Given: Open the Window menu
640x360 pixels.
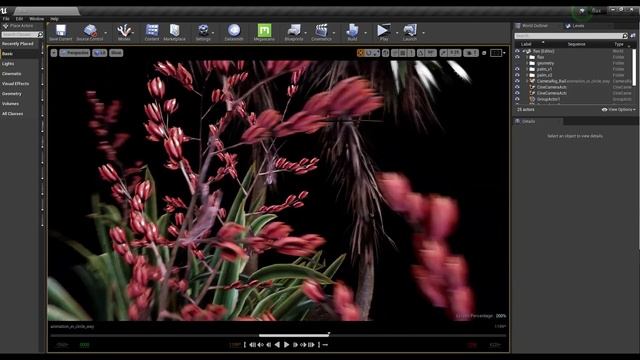Looking at the screenshot, I should [x=36, y=19].
